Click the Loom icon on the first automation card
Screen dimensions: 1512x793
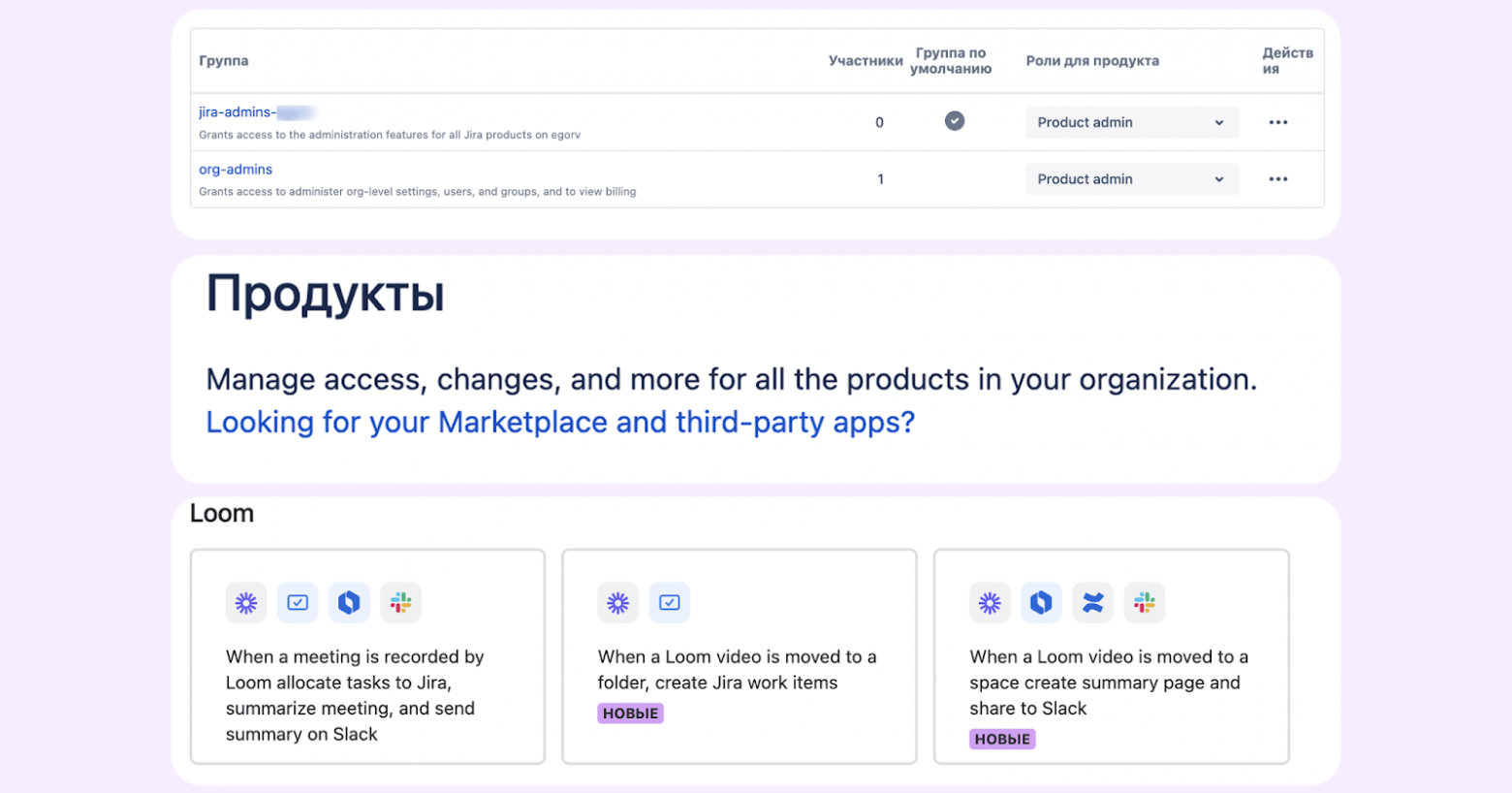[246, 602]
